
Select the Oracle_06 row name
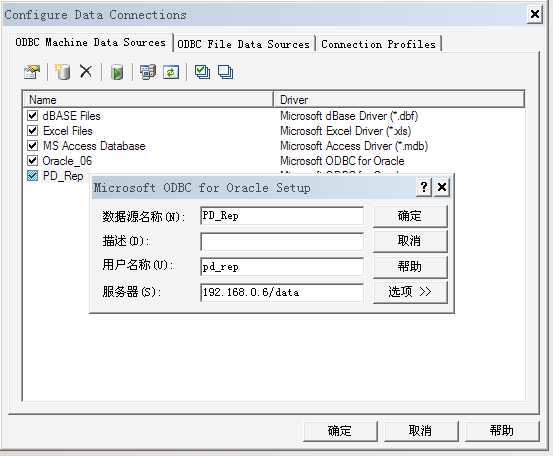coord(67,161)
